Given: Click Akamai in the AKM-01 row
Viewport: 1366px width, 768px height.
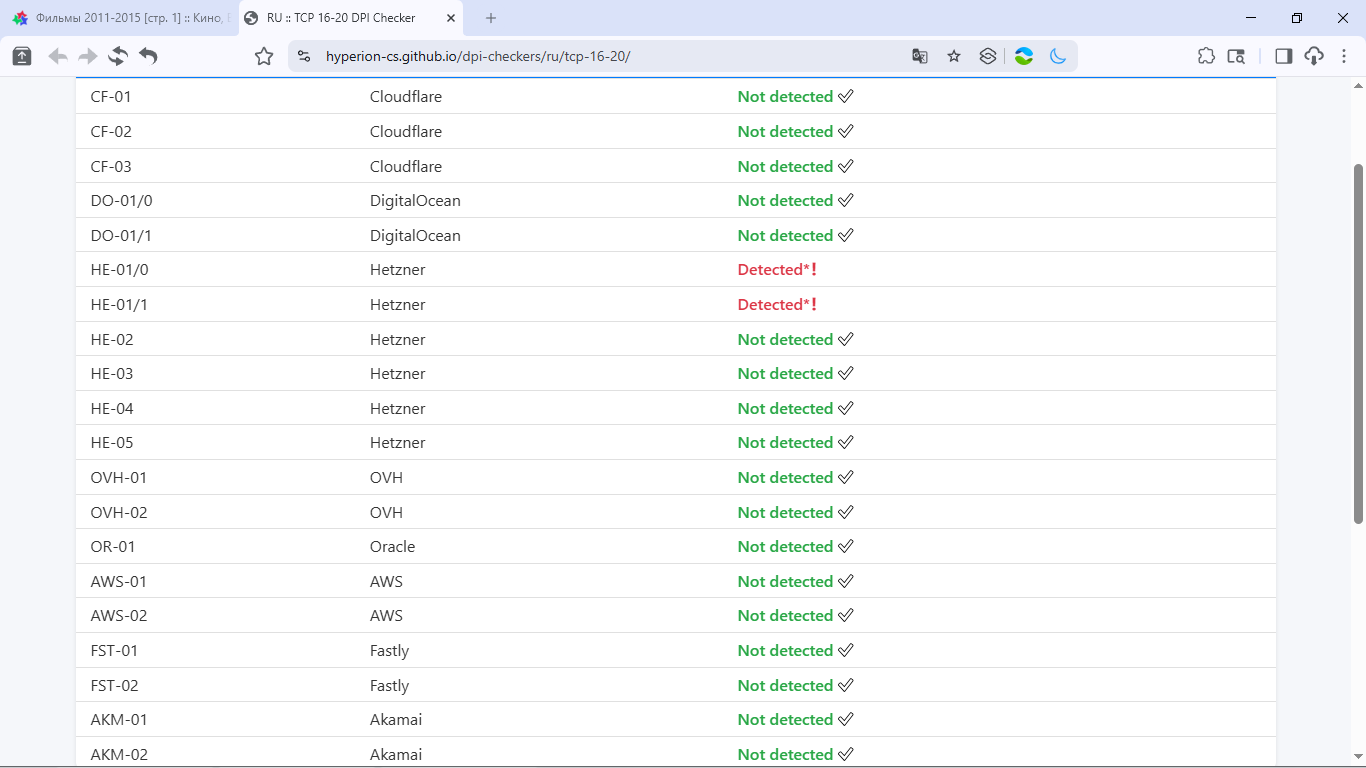Looking at the screenshot, I should (x=396, y=720).
